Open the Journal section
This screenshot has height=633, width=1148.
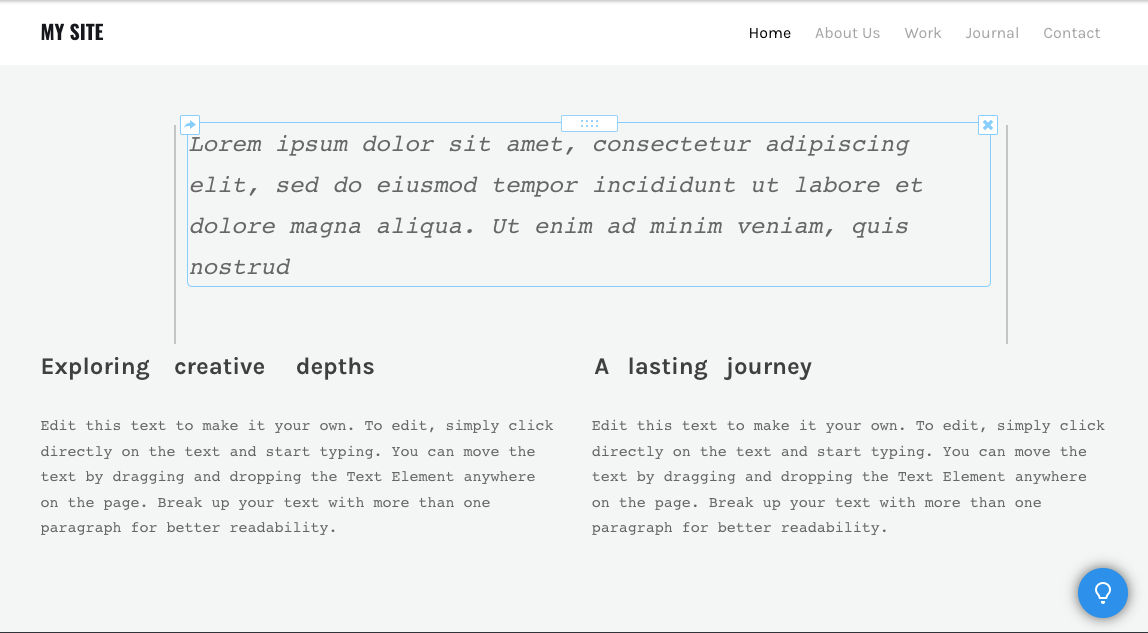pyautogui.click(x=992, y=33)
